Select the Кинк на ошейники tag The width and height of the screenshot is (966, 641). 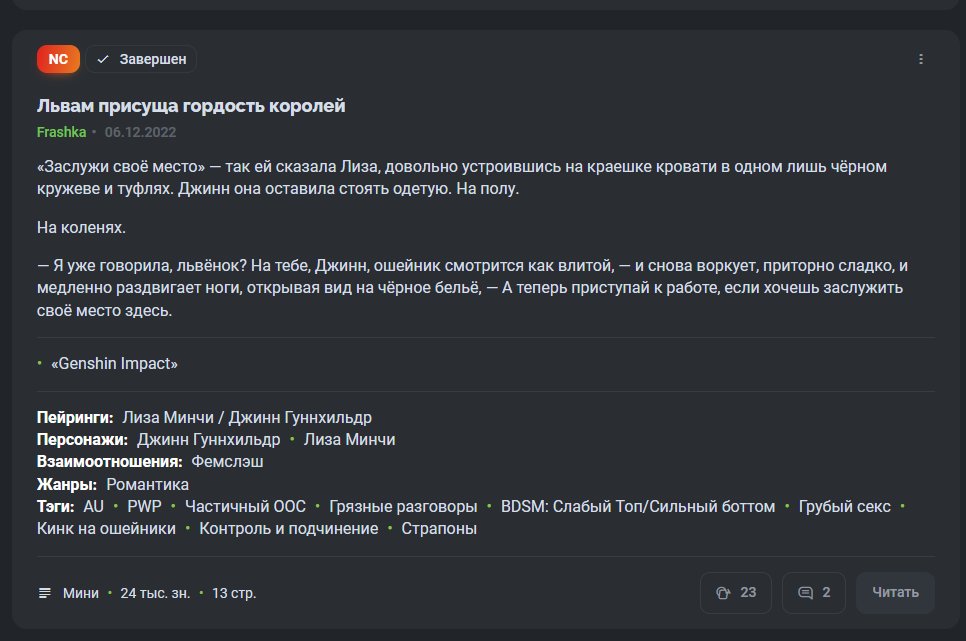click(106, 529)
